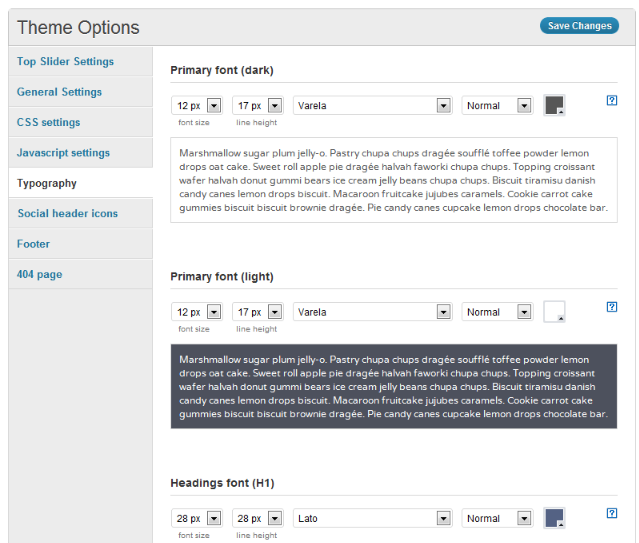639x543 pixels.
Task: Open dark primary font color swatch
Action: 554,105
